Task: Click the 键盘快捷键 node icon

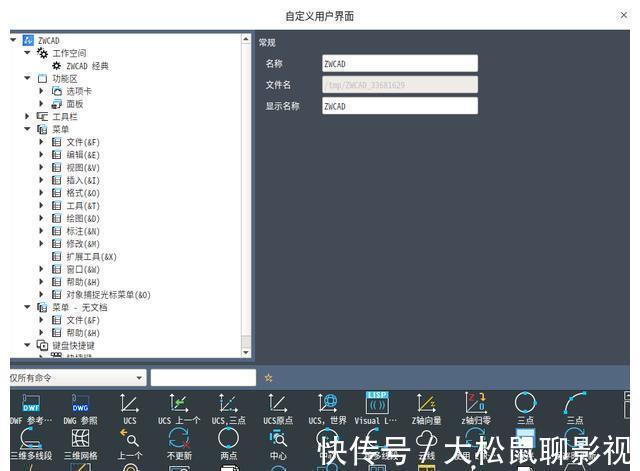Action: [x=42, y=345]
